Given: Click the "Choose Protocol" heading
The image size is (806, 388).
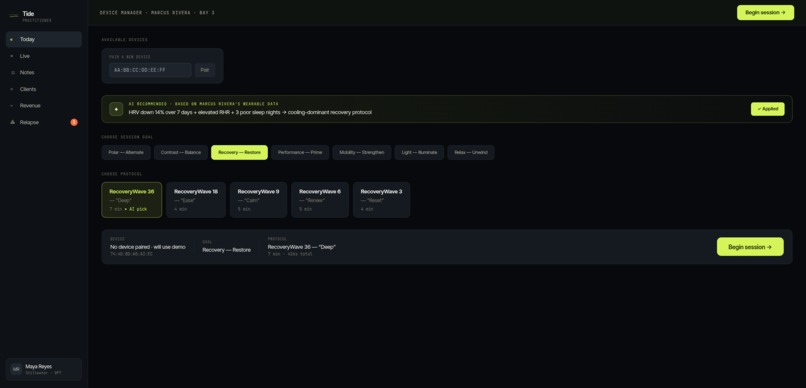Looking at the screenshot, I should tap(122, 174).
